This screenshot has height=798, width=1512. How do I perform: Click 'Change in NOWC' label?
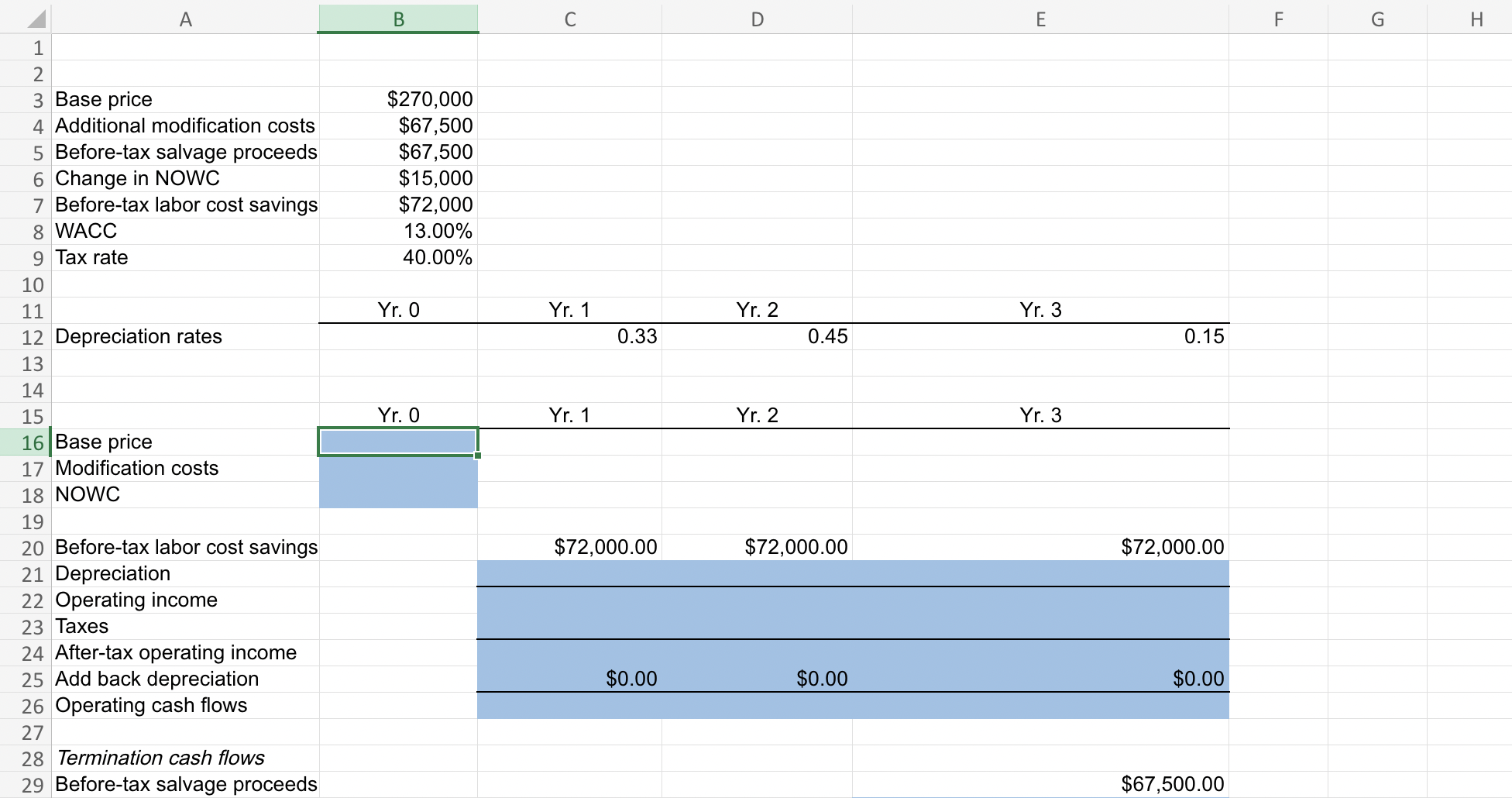(137, 178)
